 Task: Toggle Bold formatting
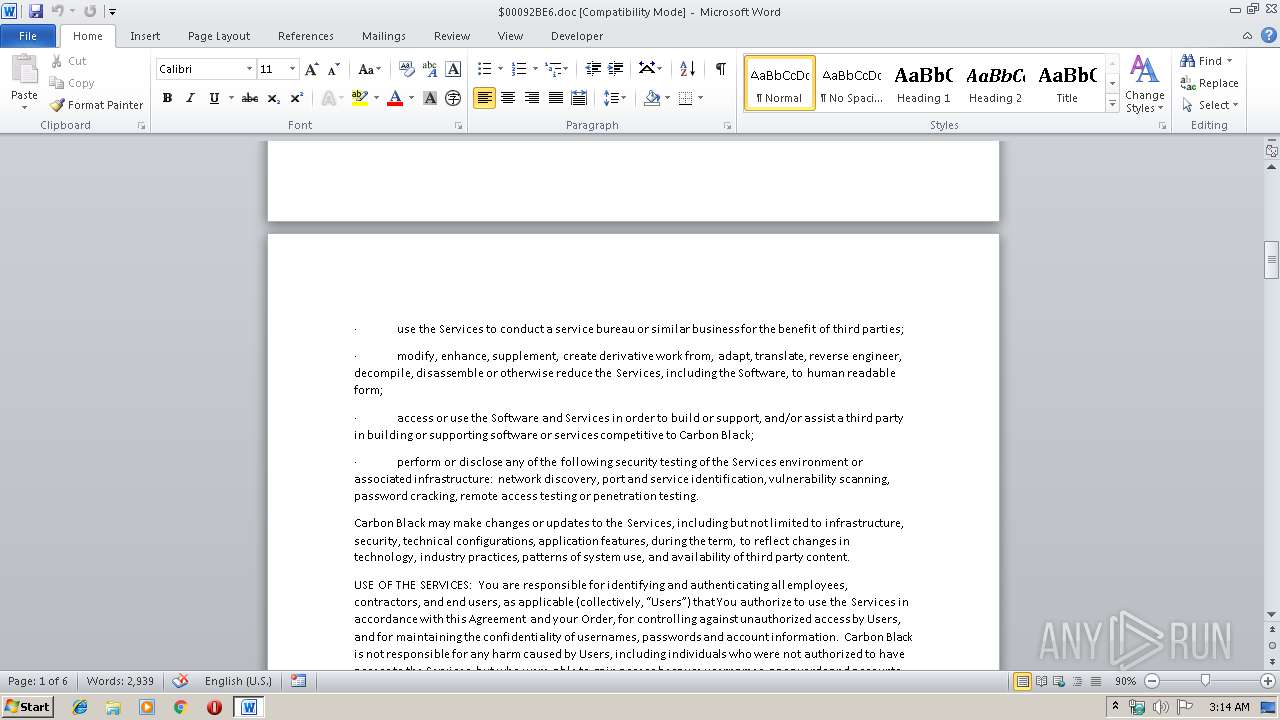click(167, 98)
